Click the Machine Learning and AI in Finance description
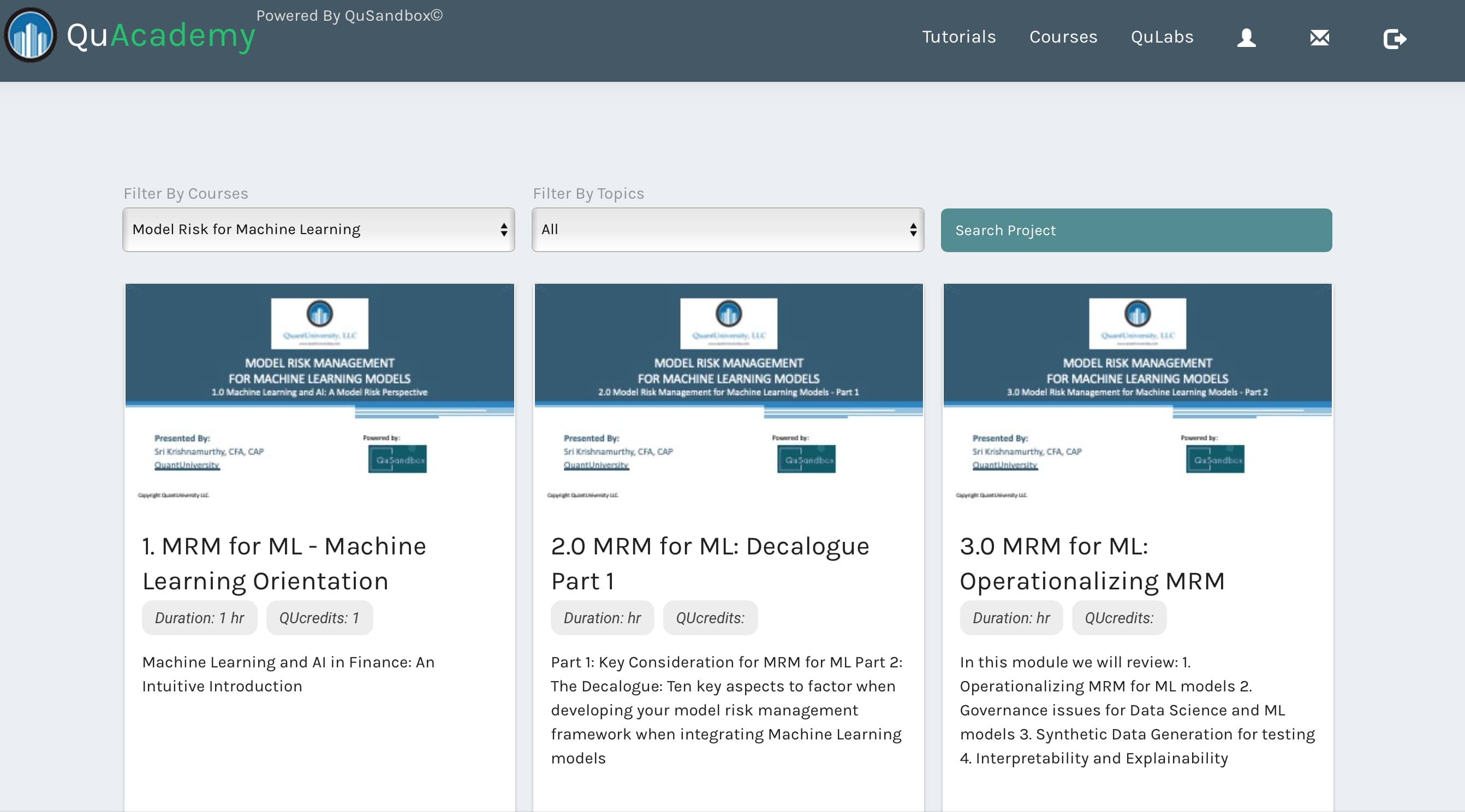The image size is (1465, 812). pyautogui.click(x=288, y=674)
